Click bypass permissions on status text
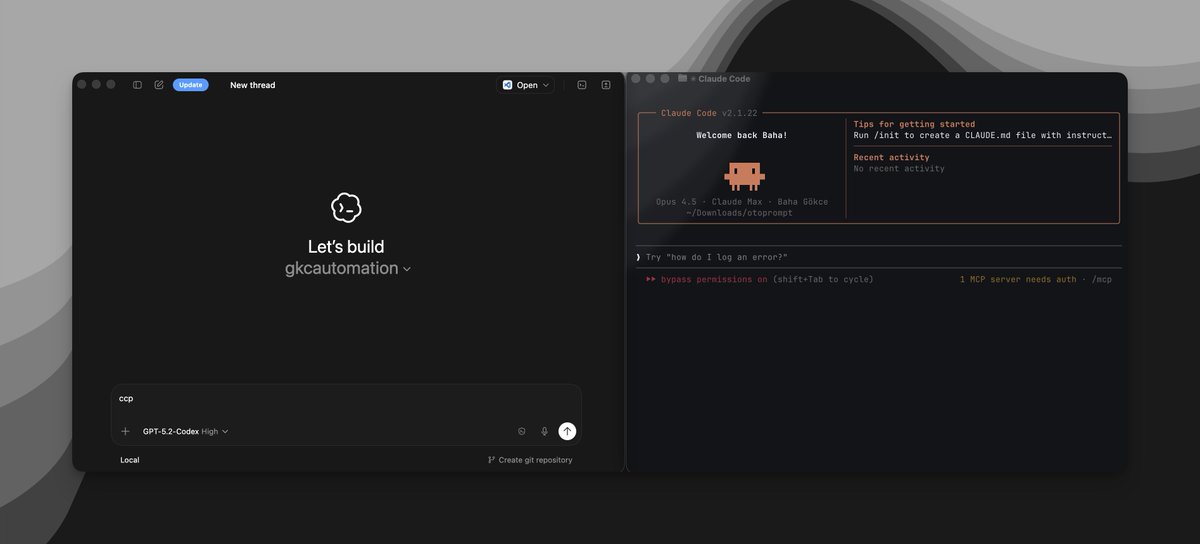 [714, 279]
